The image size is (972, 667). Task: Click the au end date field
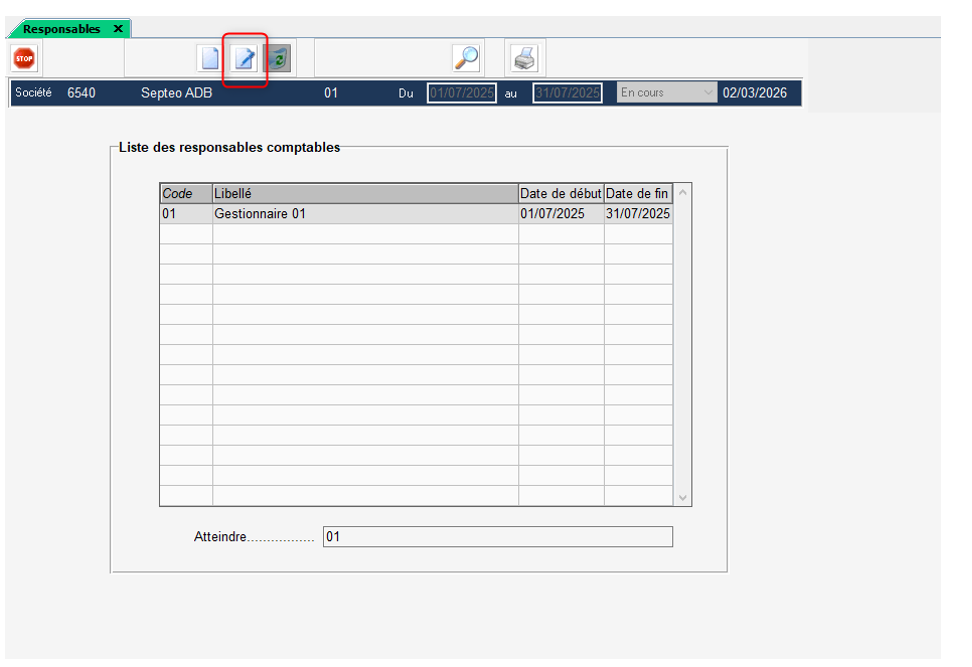[567, 93]
